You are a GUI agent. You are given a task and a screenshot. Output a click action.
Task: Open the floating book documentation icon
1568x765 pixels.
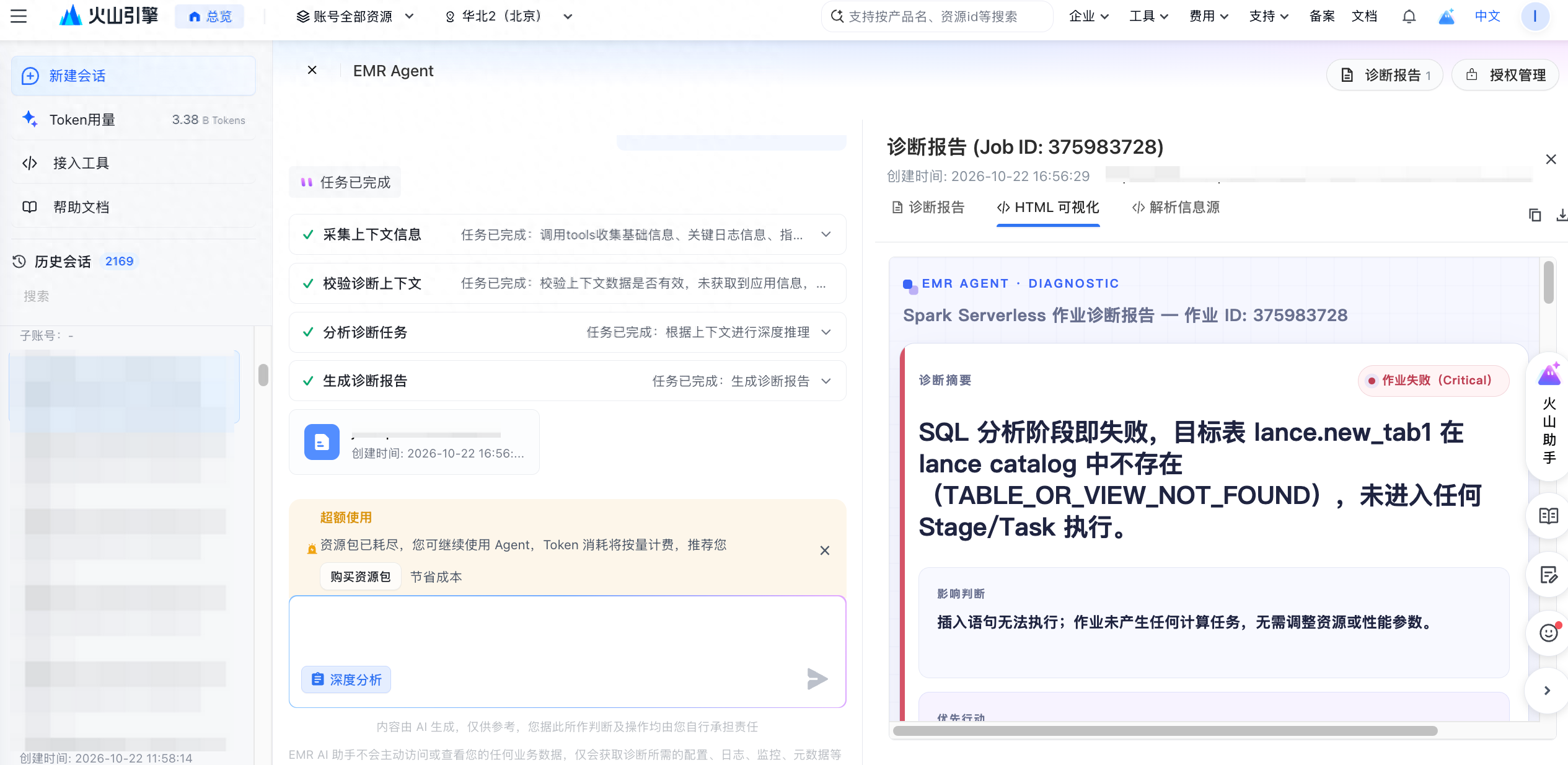point(1548,516)
